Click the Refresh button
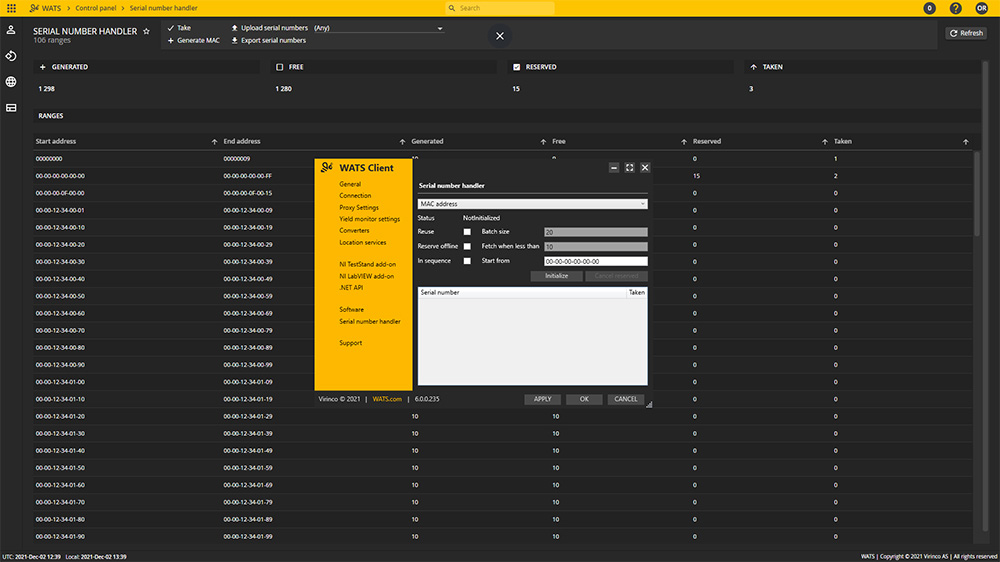This screenshot has width=1000, height=562. (x=966, y=33)
